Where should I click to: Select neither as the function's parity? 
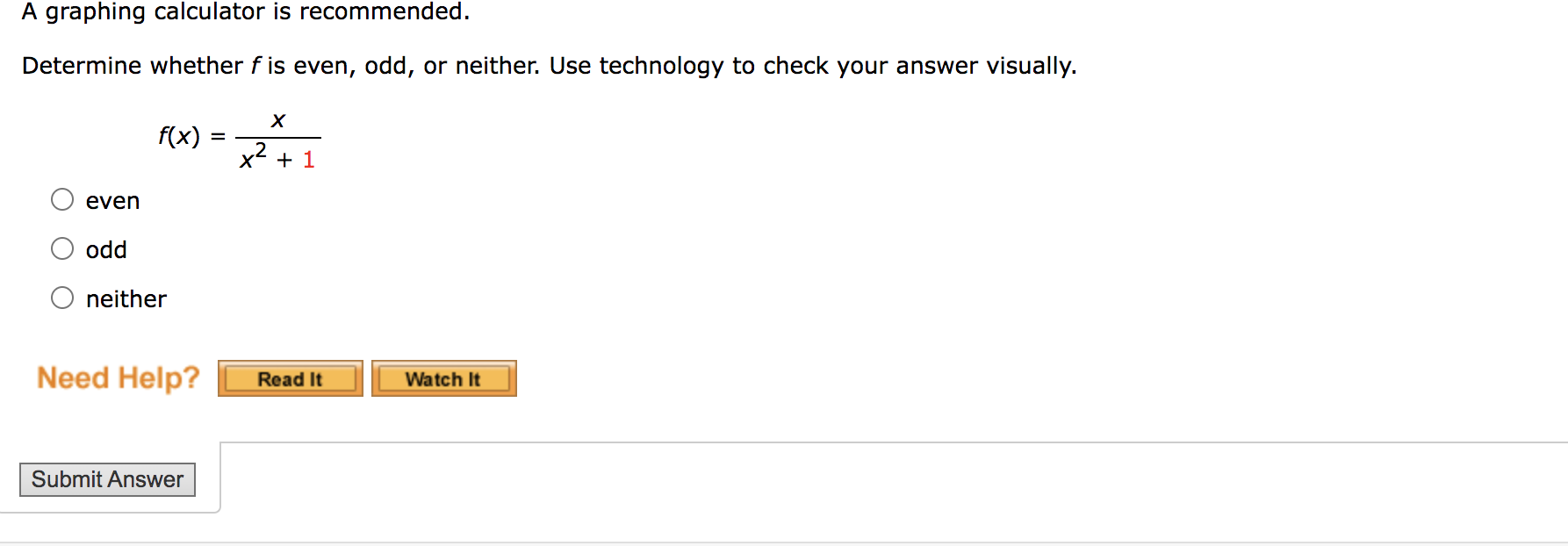tap(62, 298)
